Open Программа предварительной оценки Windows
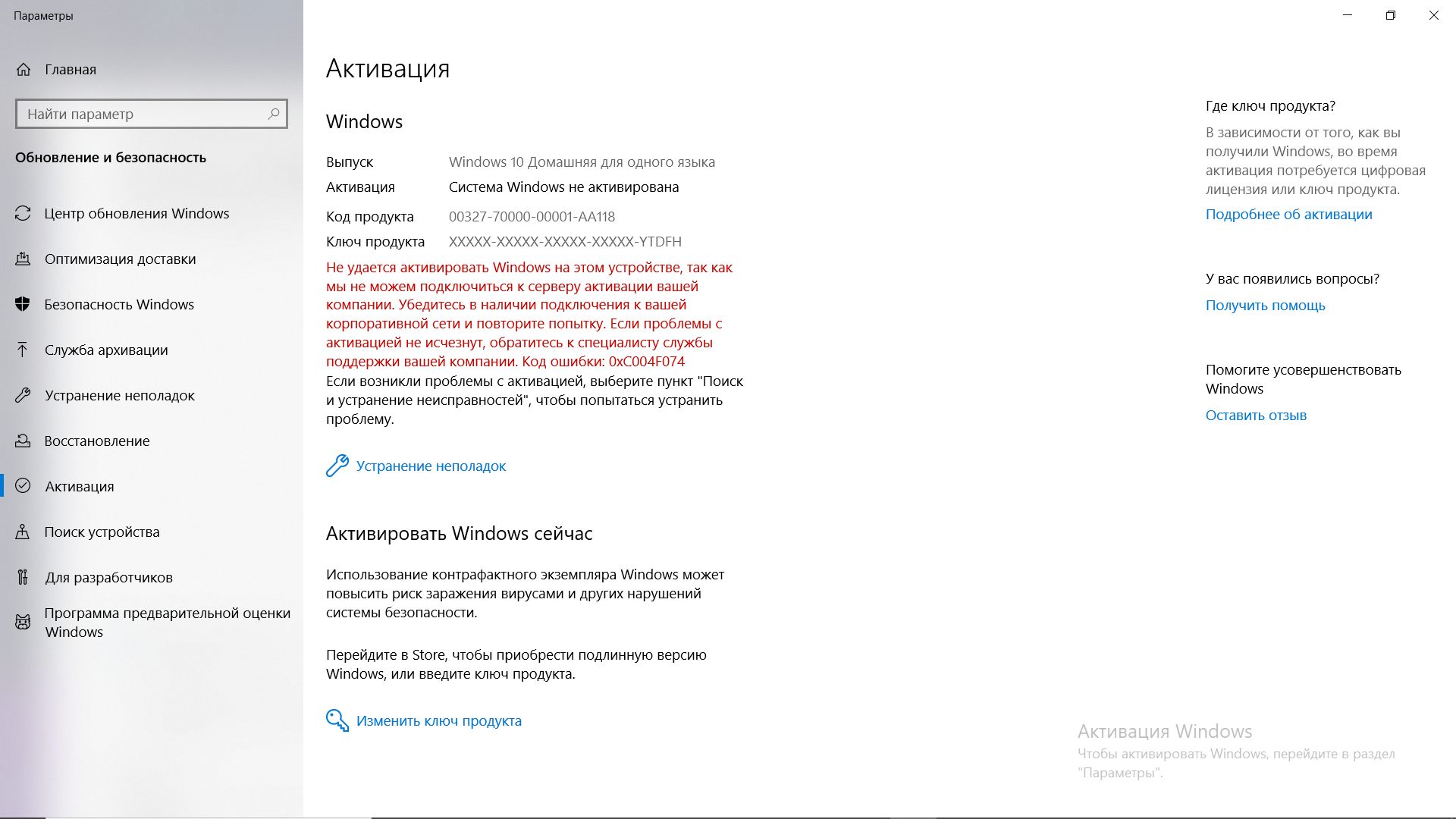1456x819 pixels. (x=150, y=620)
